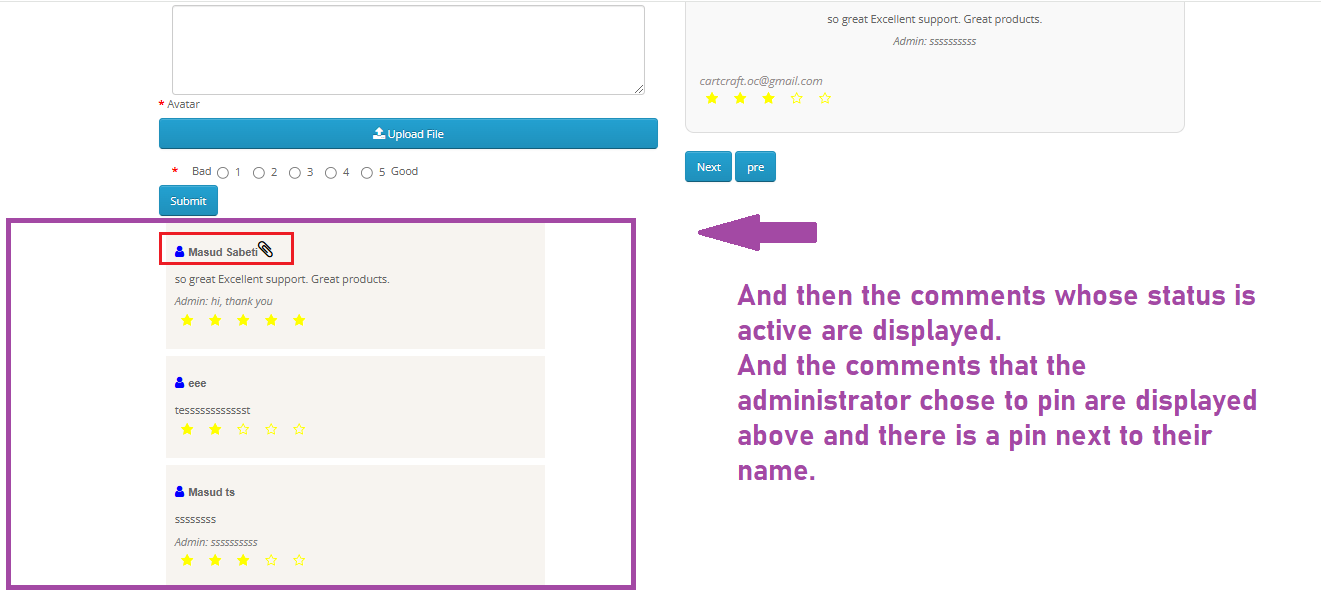The width and height of the screenshot is (1321, 591).
Task: Click the third star in Masud ts's rating
Action: tap(243, 560)
